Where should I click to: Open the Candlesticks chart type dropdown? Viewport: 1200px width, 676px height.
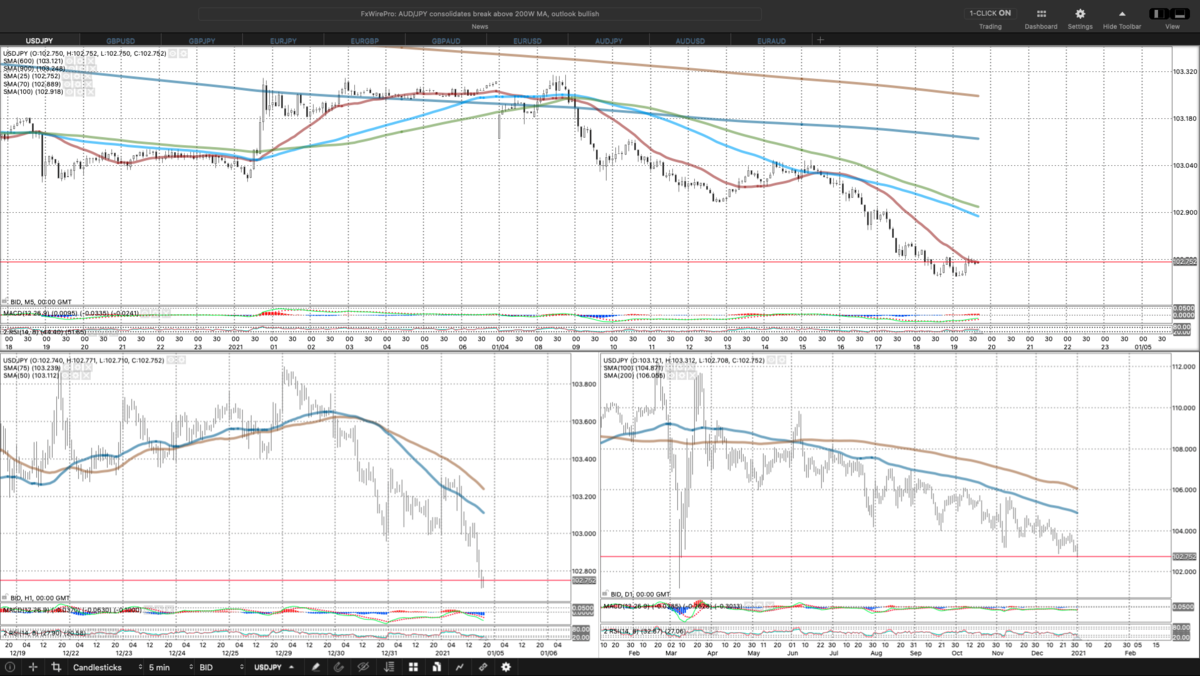[x=104, y=666]
